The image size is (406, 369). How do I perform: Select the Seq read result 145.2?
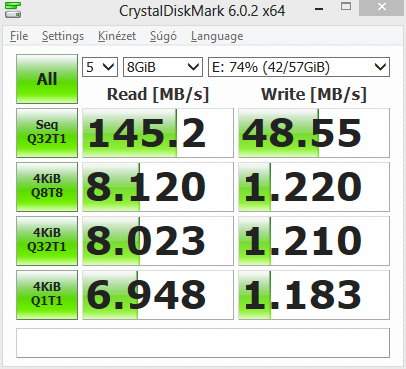[158, 133]
